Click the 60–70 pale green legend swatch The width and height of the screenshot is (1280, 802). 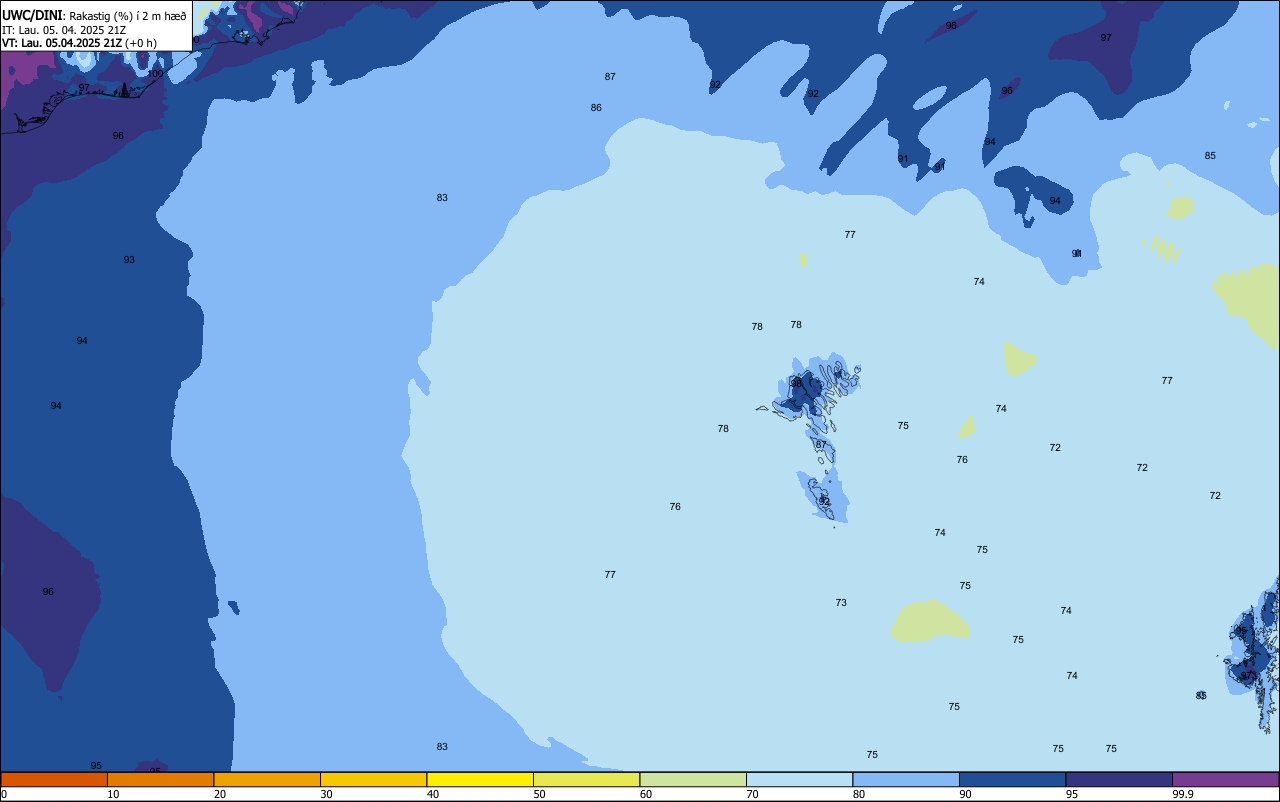click(693, 779)
